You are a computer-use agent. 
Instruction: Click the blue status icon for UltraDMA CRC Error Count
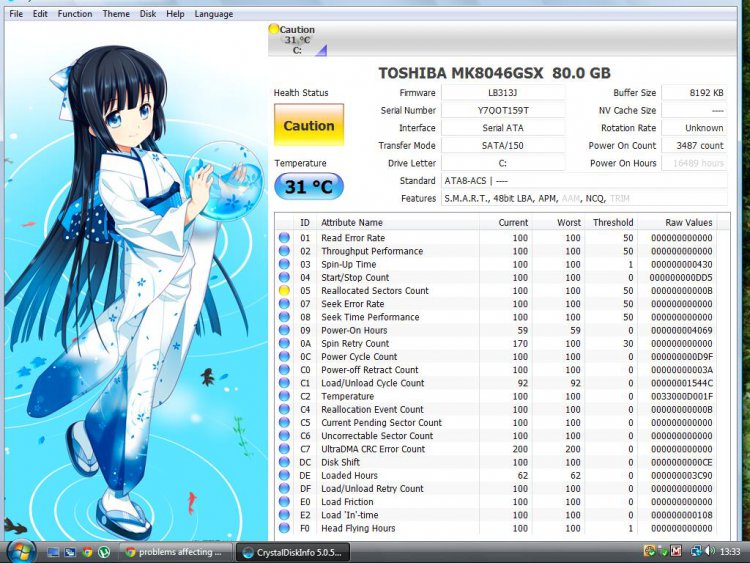[x=284, y=449]
